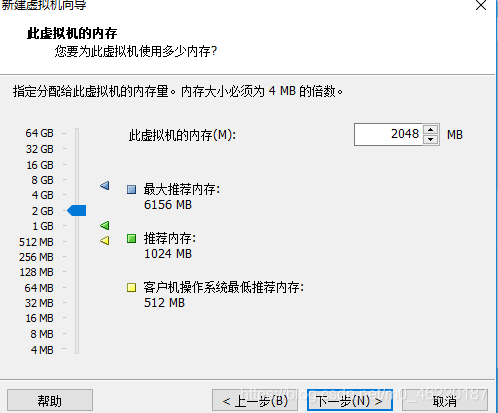Click the blue square legend icon
This screenshot has height=413, width=498.
click(132, 190)
